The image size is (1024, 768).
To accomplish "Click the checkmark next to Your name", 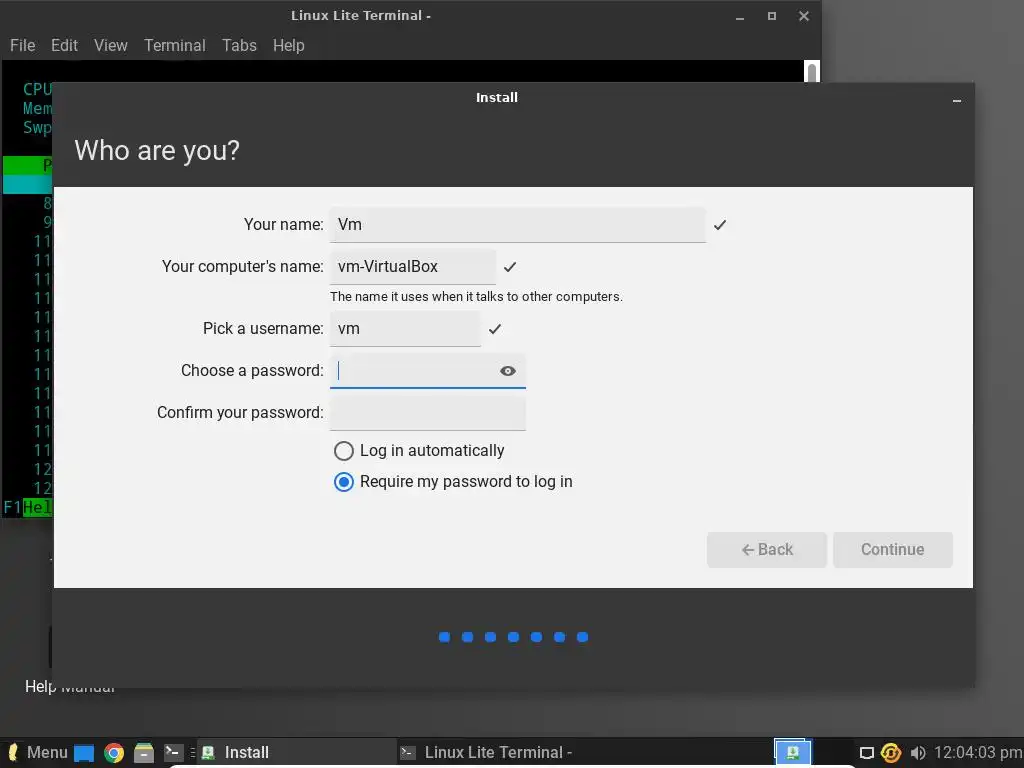I will (720, 225).
